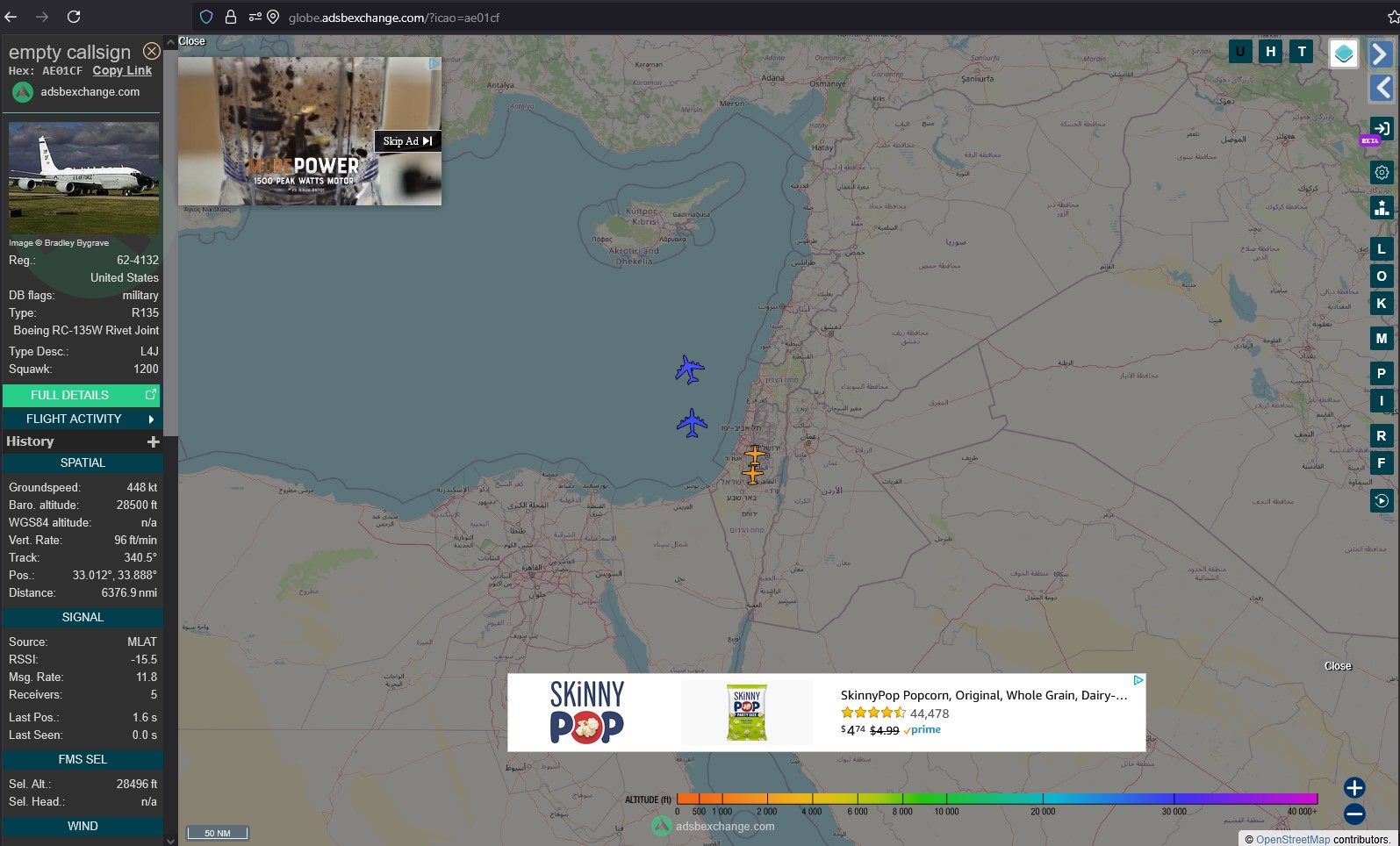1400x846 pixels.
Task: Toggle the K map option button
Action: pos(1382,304)
